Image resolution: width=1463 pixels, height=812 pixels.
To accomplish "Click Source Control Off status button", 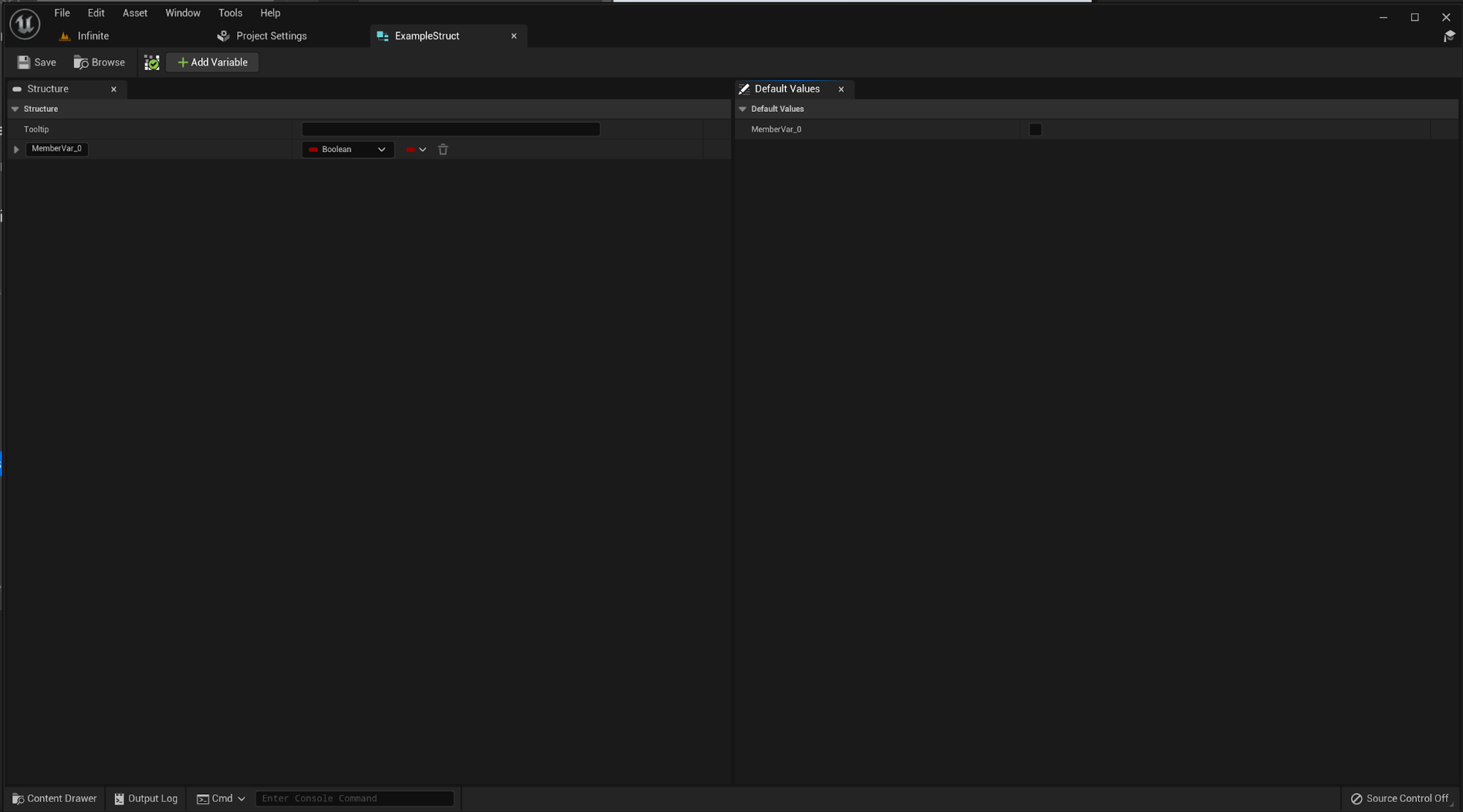I will (1399, 798).
